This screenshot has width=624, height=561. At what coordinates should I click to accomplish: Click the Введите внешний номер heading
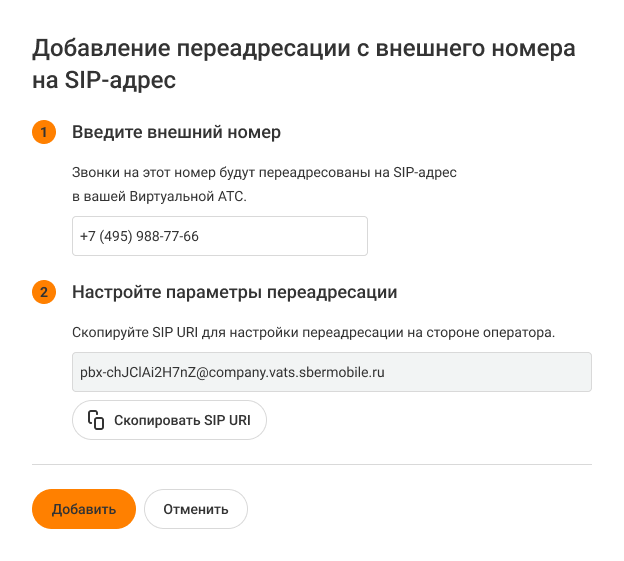pos(176,132)
